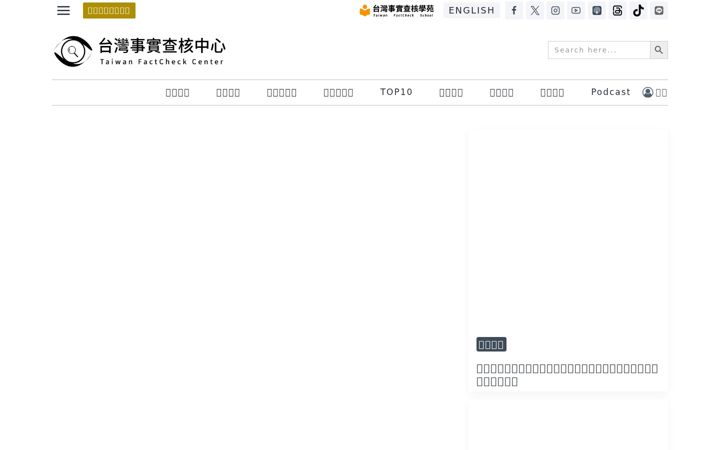
Task: Go to Taiwan FactCheck Center homepage logo
Action: click(x=140, y=51)
